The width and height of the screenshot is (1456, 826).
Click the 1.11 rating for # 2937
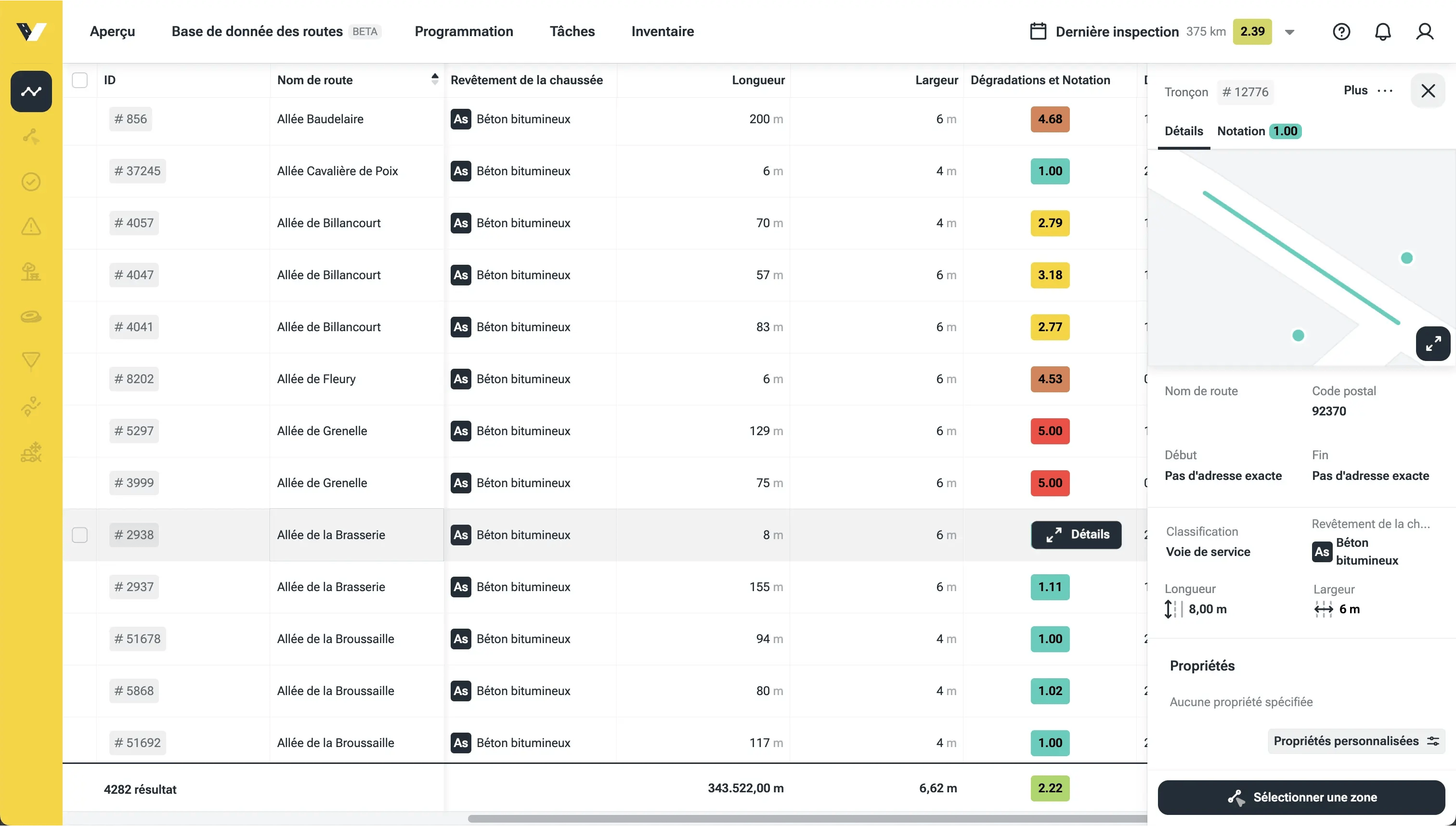[x=1050, y=587]
